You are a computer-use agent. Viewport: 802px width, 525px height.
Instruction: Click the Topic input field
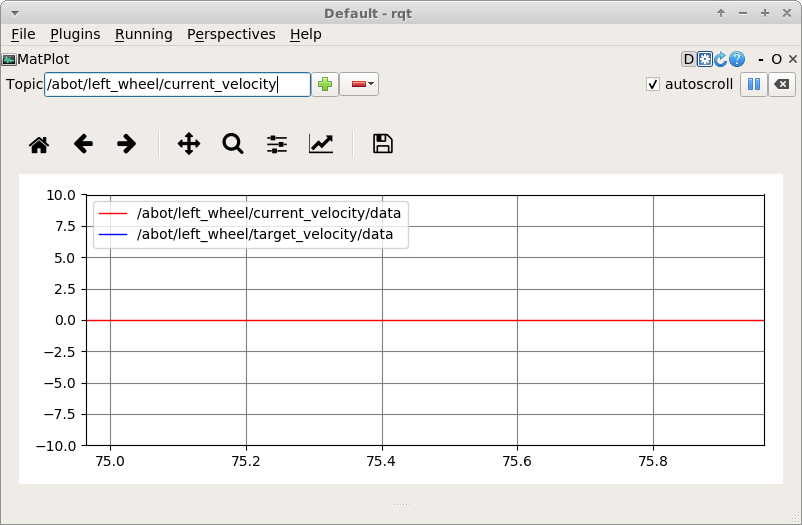point(177,85)
